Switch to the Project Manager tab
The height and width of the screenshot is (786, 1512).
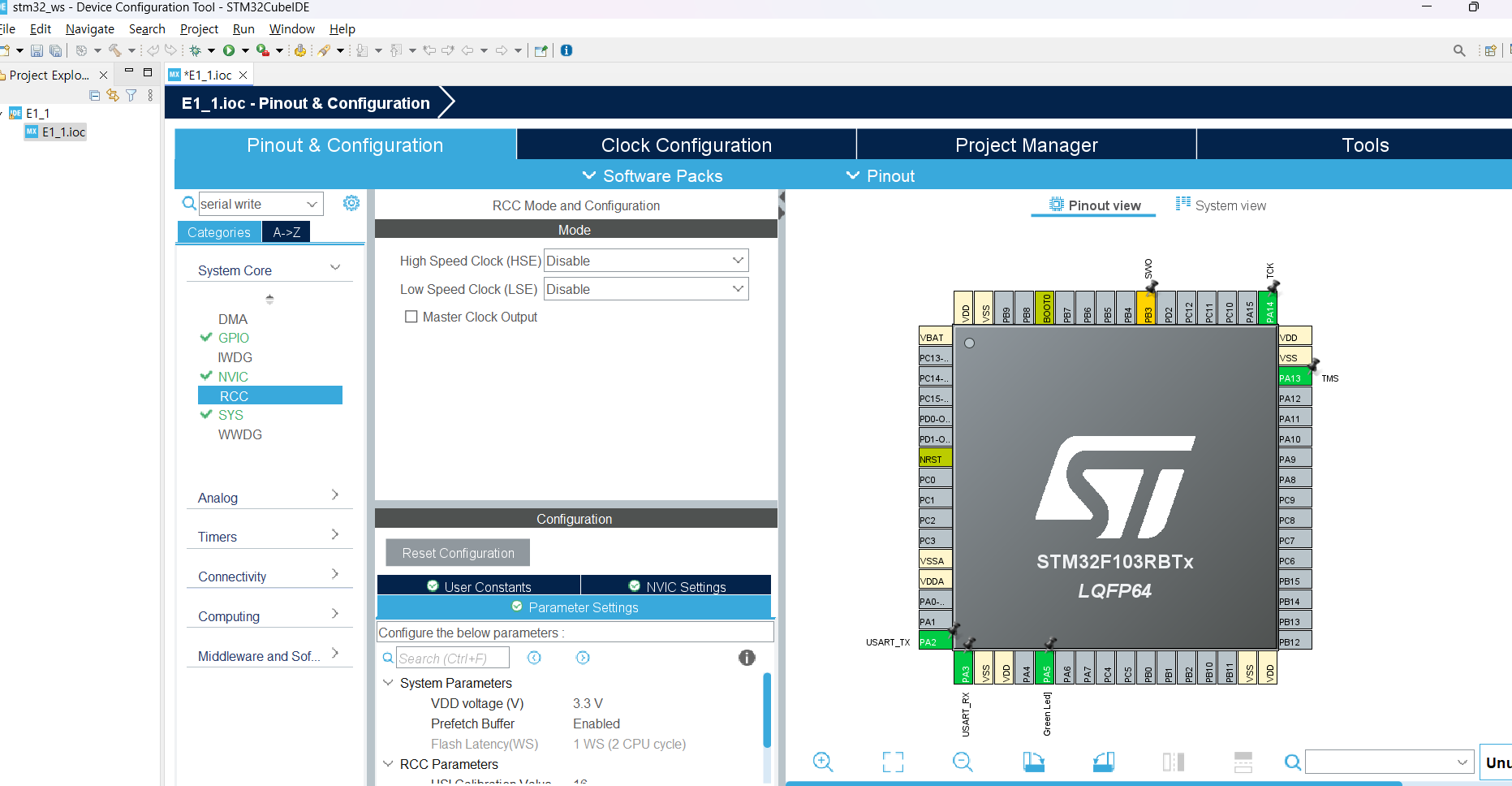[x=1027, y=145]
